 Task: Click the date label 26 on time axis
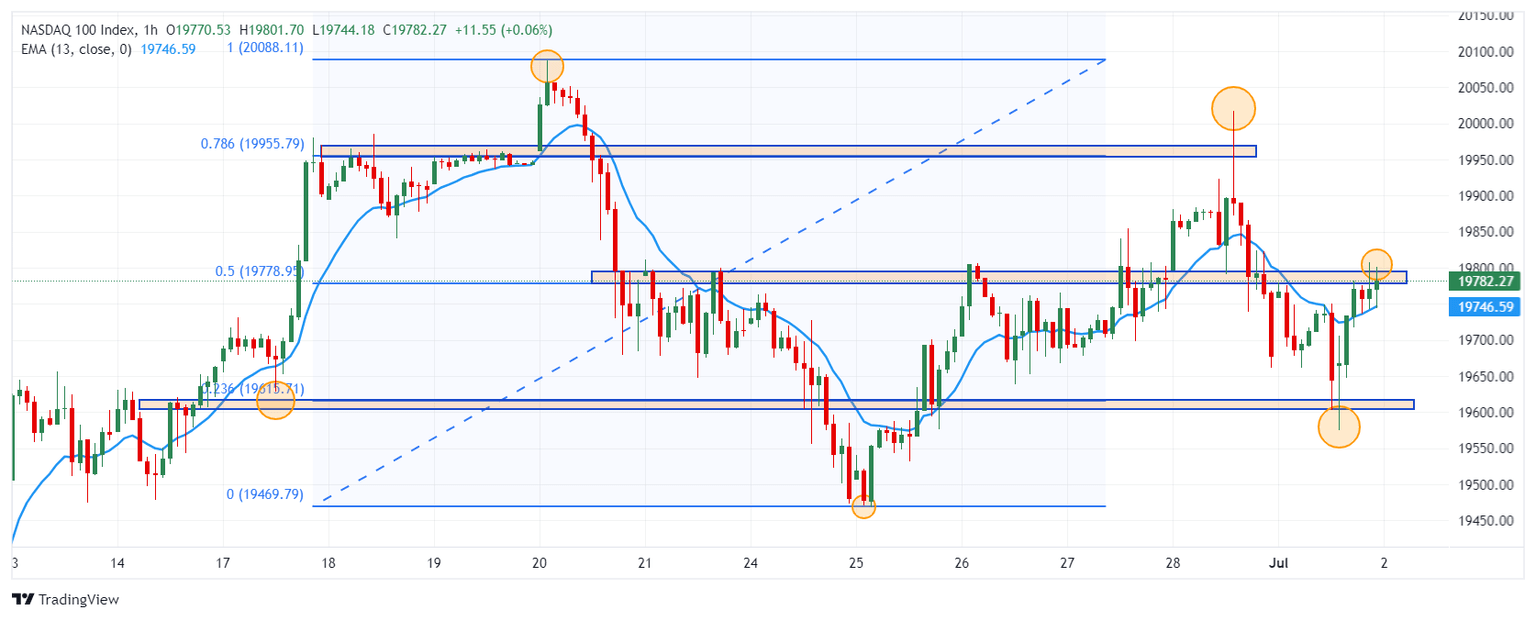click(x=962, y=562)
